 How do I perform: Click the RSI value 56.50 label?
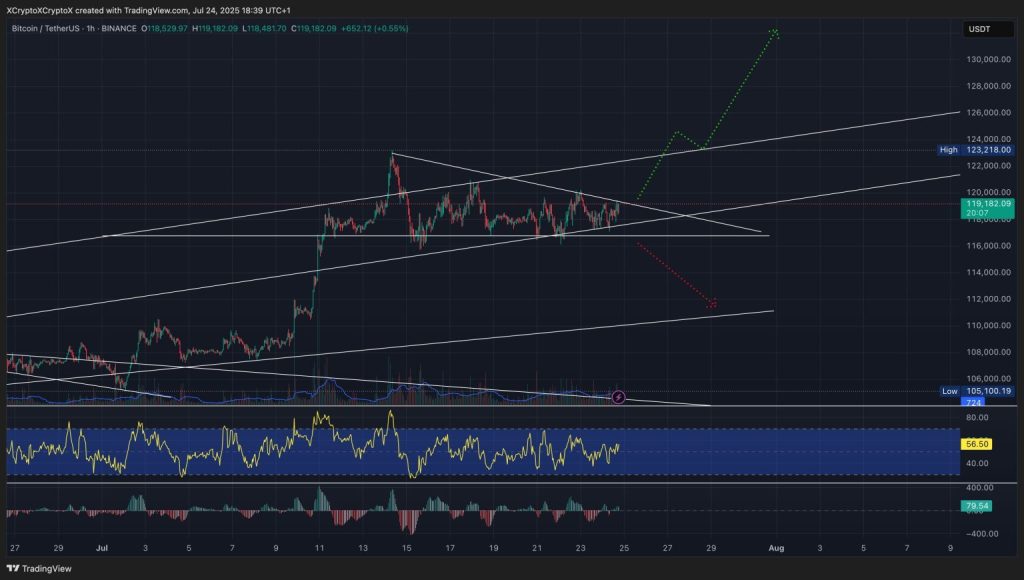pos(976,444)
